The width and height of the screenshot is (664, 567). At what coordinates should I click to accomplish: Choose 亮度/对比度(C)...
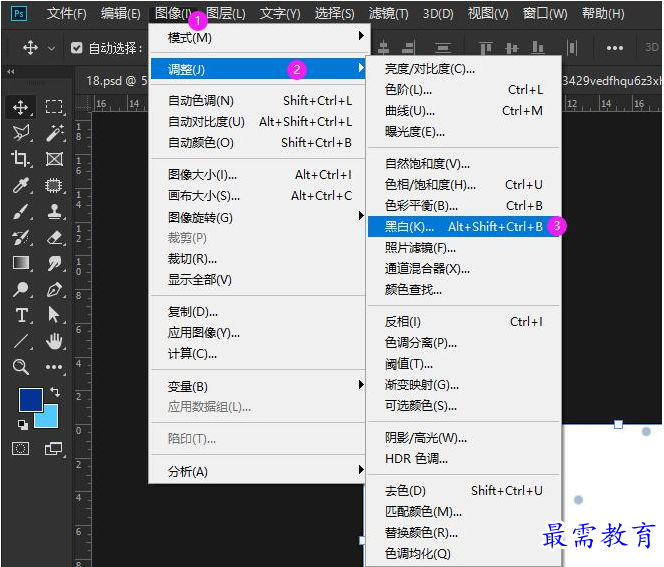464,69
